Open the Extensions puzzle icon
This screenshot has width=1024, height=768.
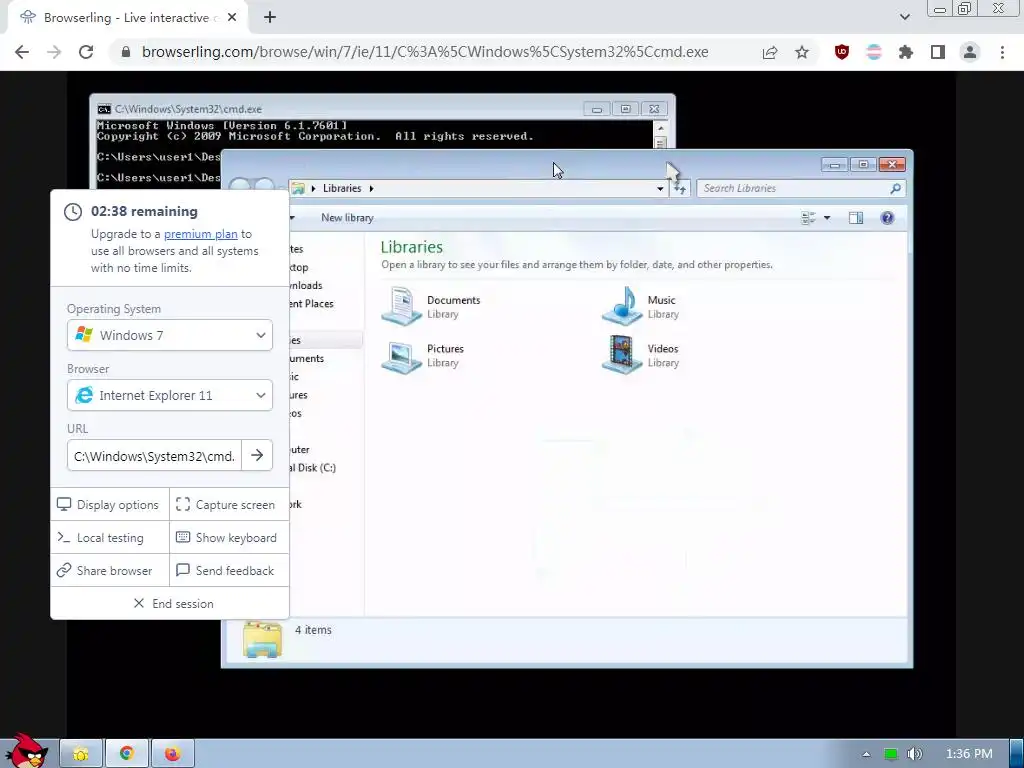[x=906, y=52]
